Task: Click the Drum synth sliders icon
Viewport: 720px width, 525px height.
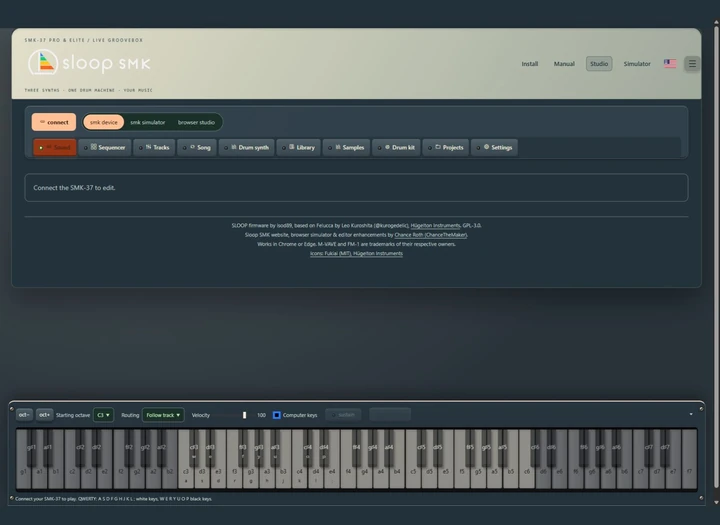Action: [234, 147]
